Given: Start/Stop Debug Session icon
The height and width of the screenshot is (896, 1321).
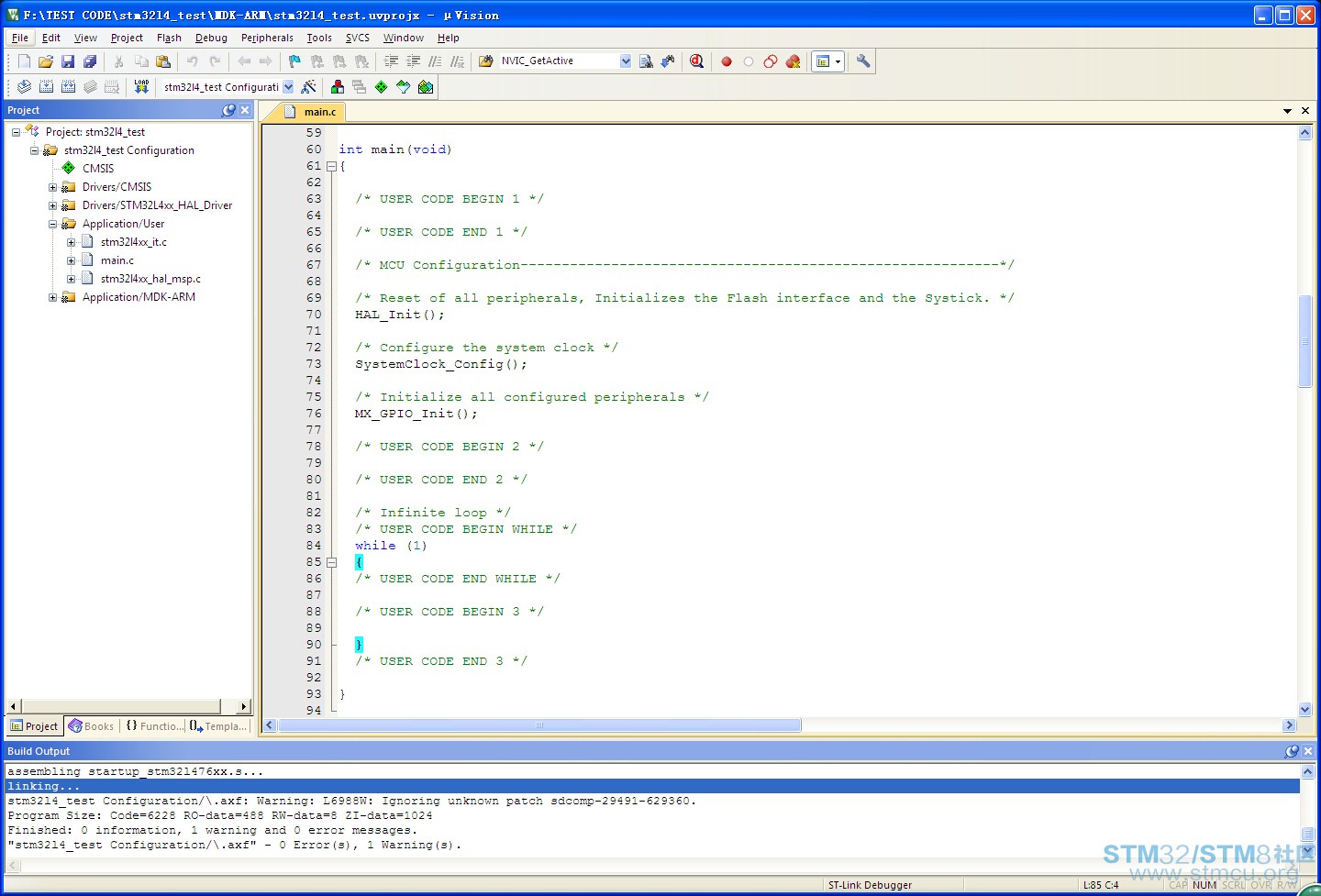Looking at the screenshot, I should (x=697, y=61).
